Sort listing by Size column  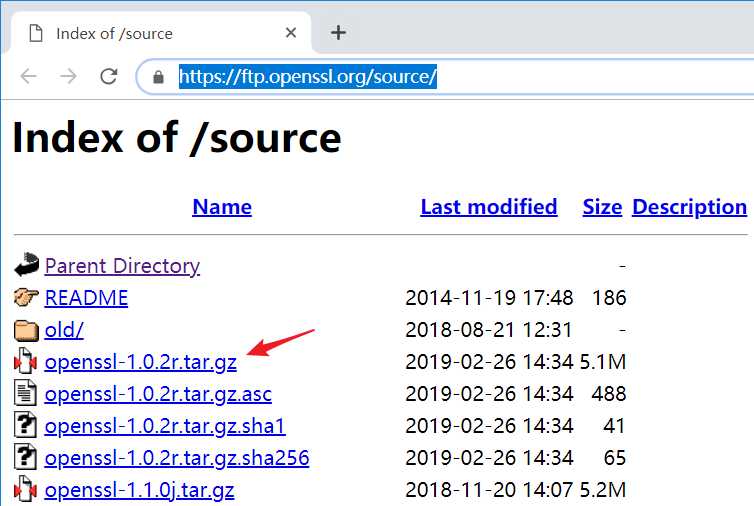coord(602,207)
